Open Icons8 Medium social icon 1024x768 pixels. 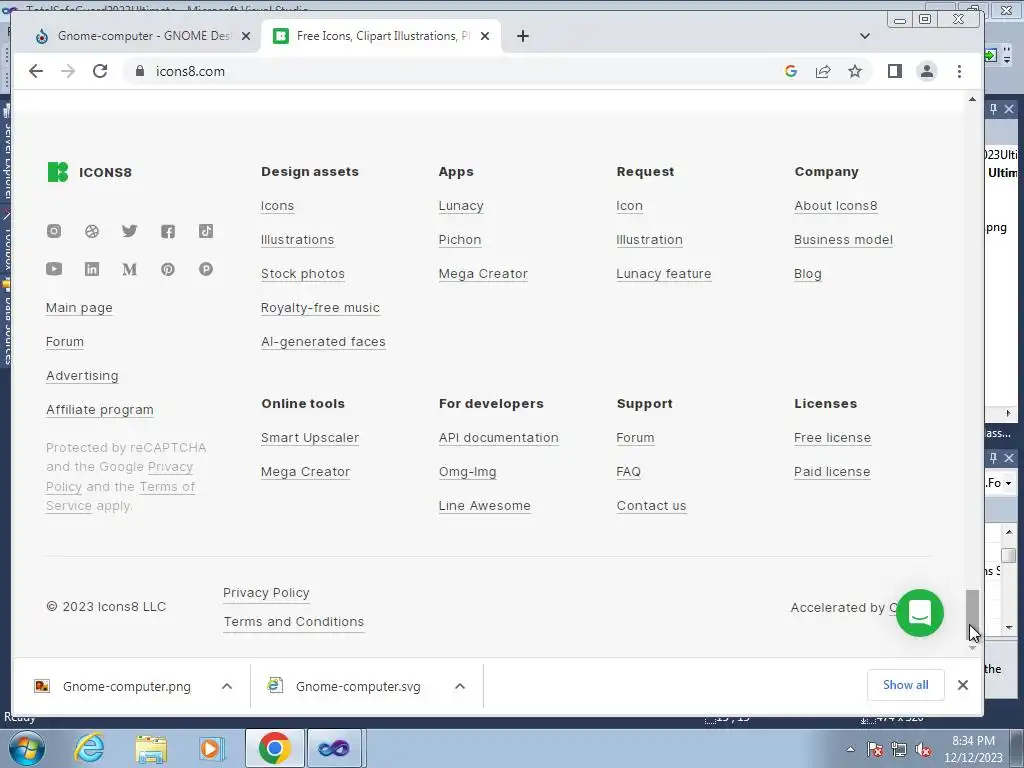[x=130, y=269]
